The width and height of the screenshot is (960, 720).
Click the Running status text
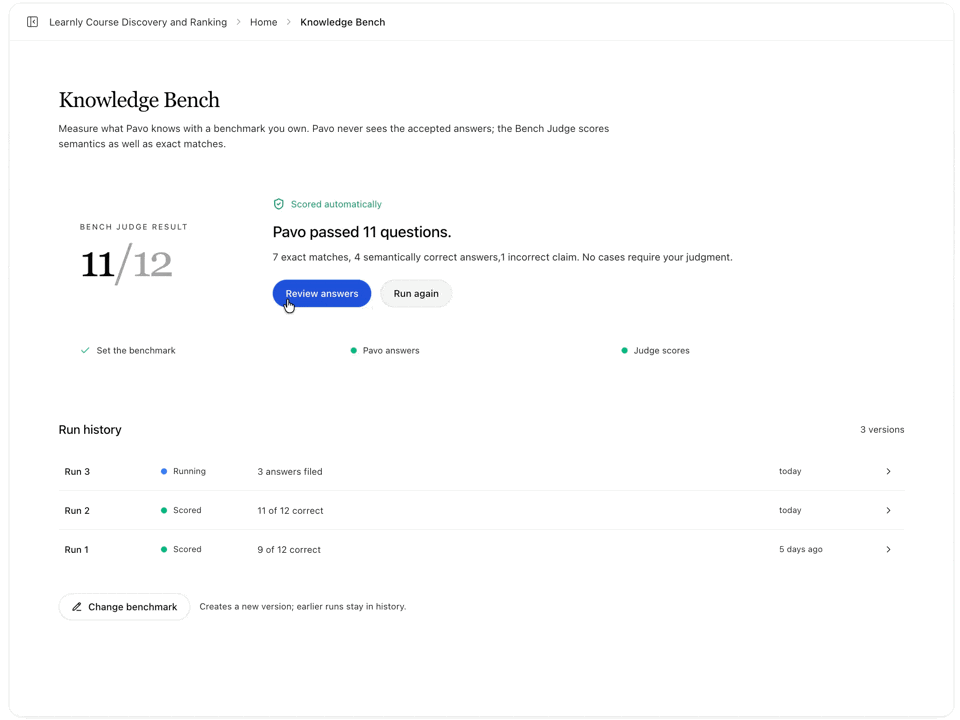click(x=189, y=471)
